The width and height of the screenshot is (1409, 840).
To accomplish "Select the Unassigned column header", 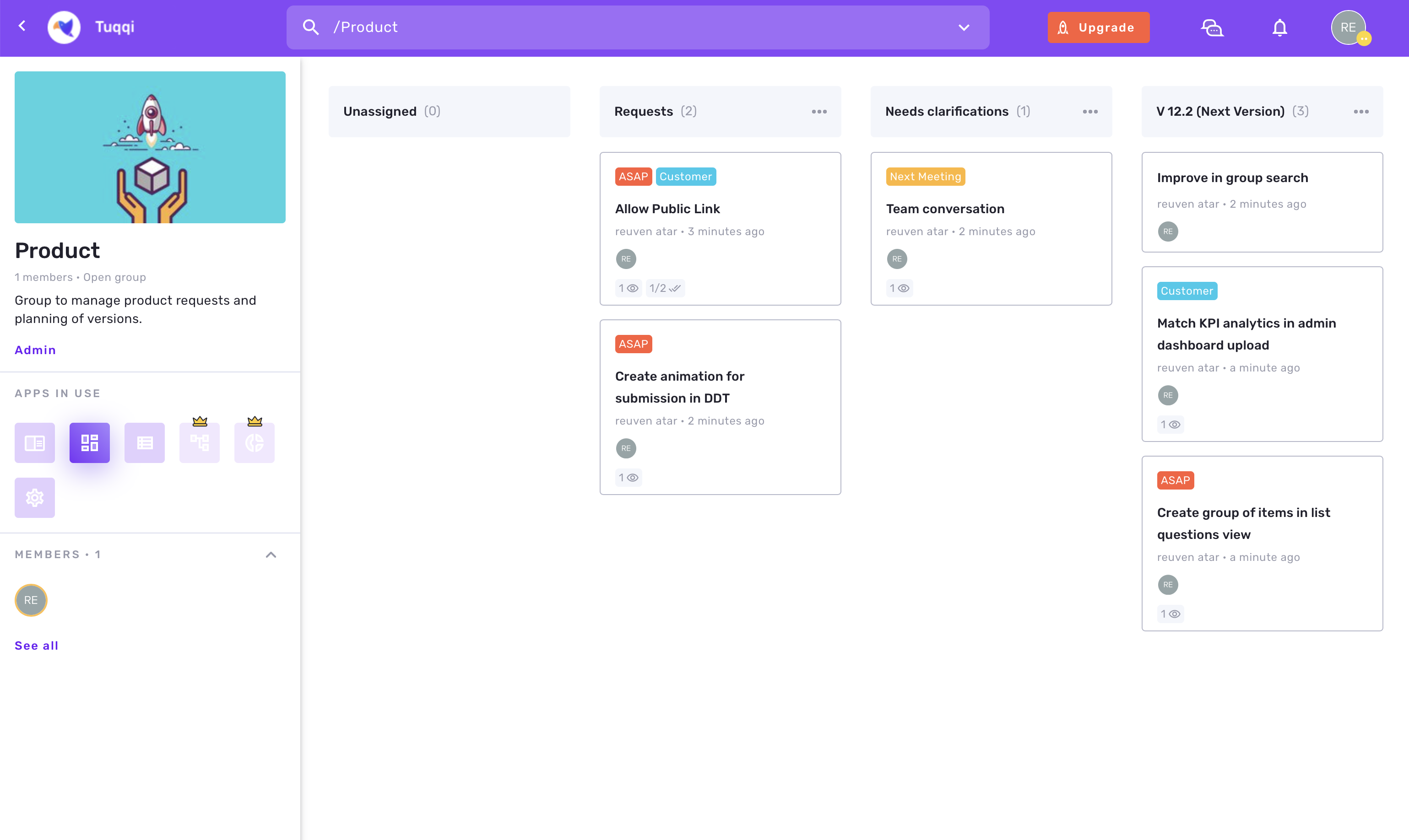I will point(449,112).
